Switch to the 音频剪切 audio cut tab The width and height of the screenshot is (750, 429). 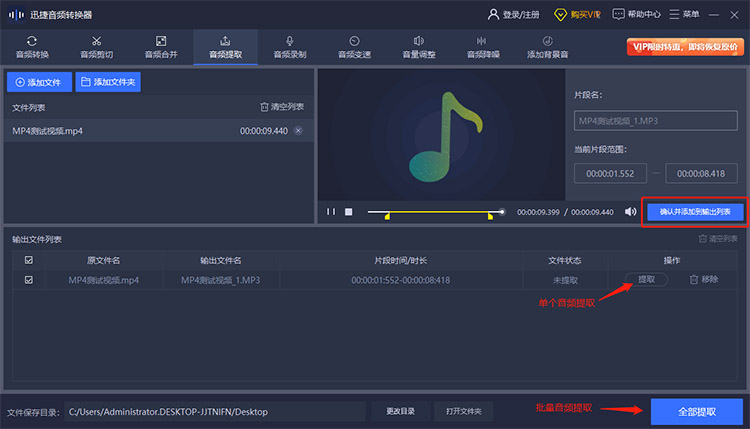(x=97, y=47)
